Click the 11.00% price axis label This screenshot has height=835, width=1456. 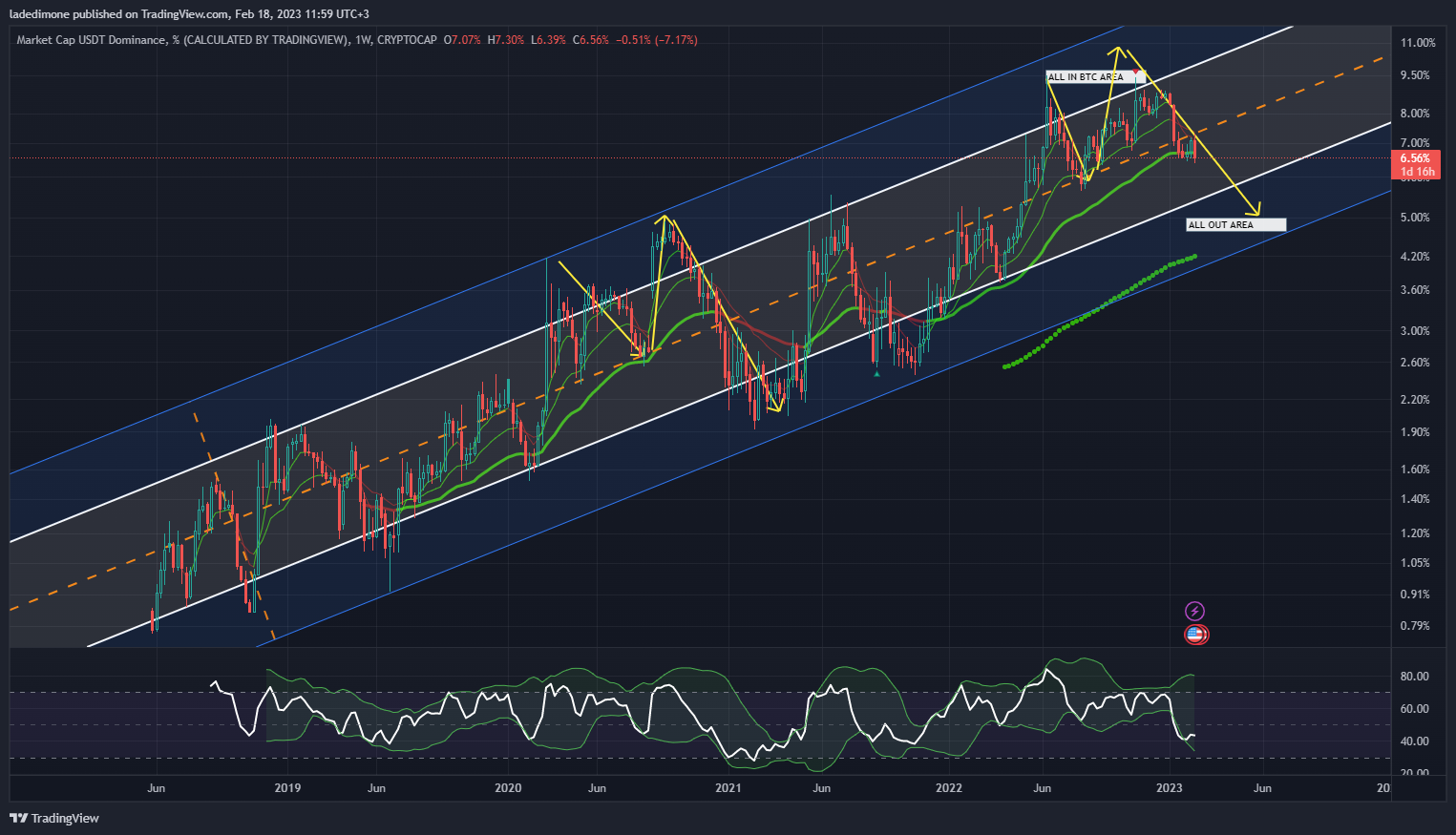(1418, 43)
